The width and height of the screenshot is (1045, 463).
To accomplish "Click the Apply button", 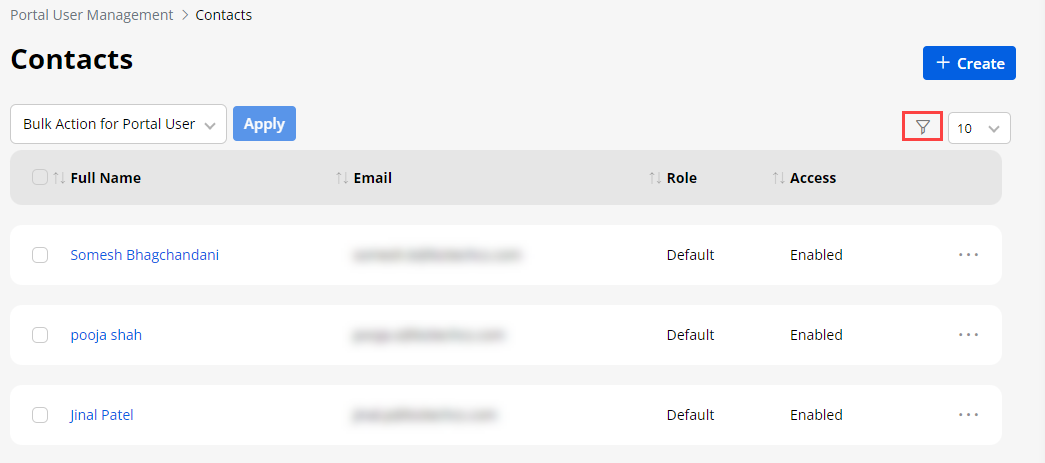I will click(264, 124).
